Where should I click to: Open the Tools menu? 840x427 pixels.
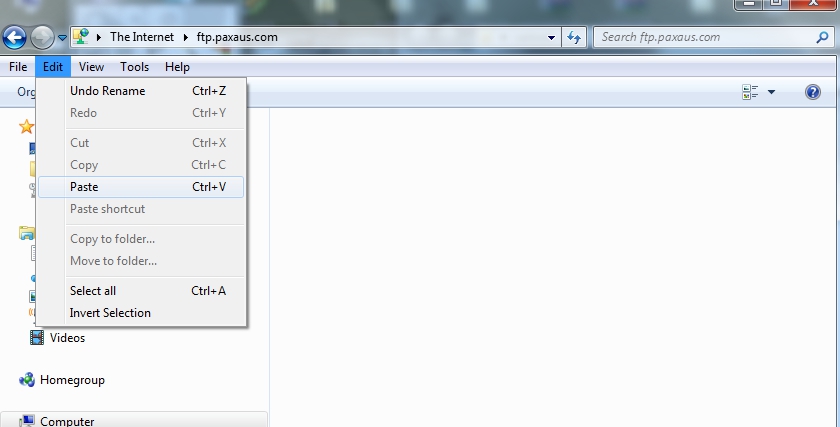(134, 67)
